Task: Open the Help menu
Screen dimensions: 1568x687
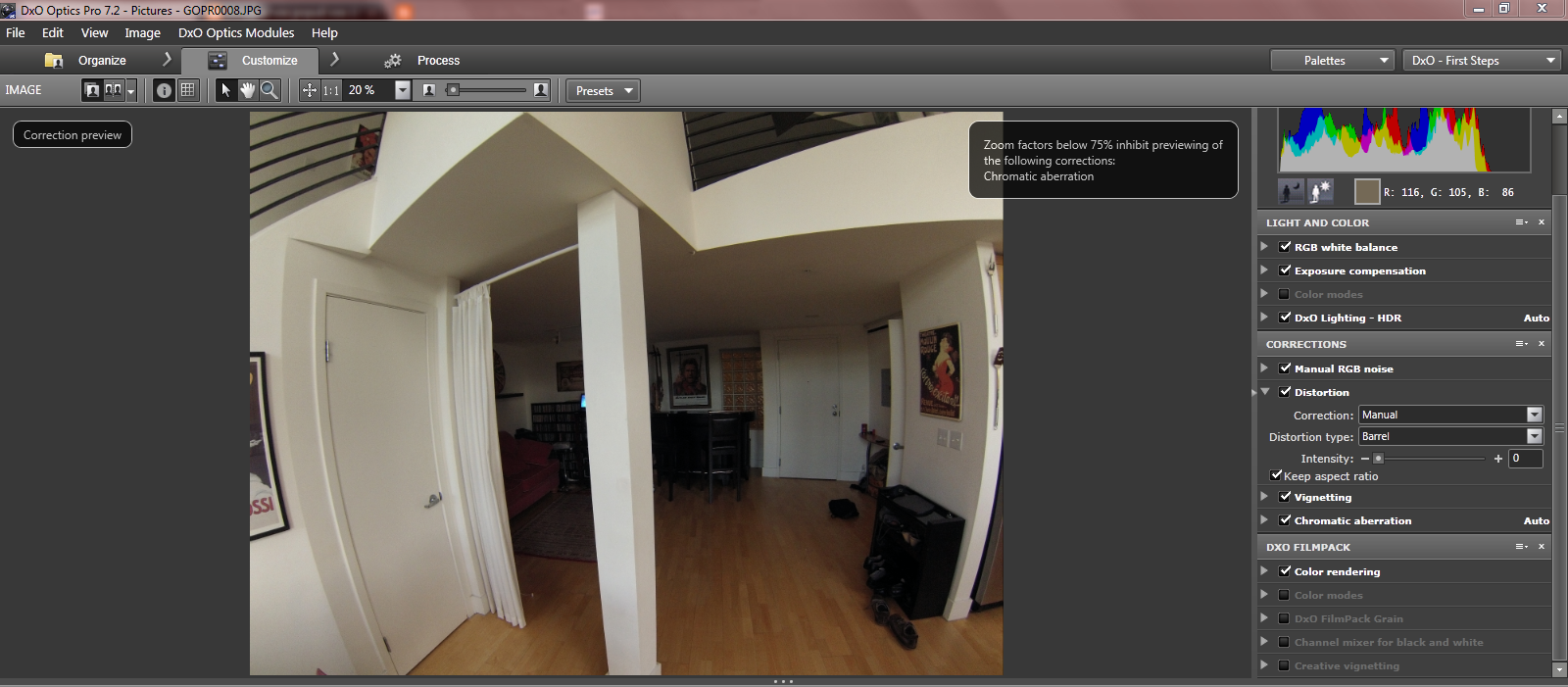Action: click(x=324, y=32)
